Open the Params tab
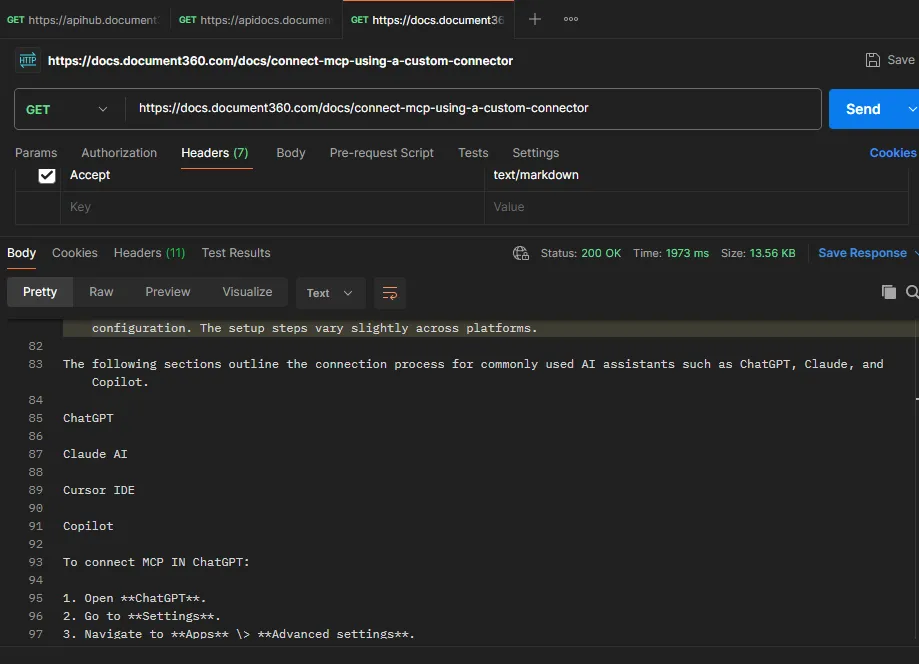 click(36, 153)
